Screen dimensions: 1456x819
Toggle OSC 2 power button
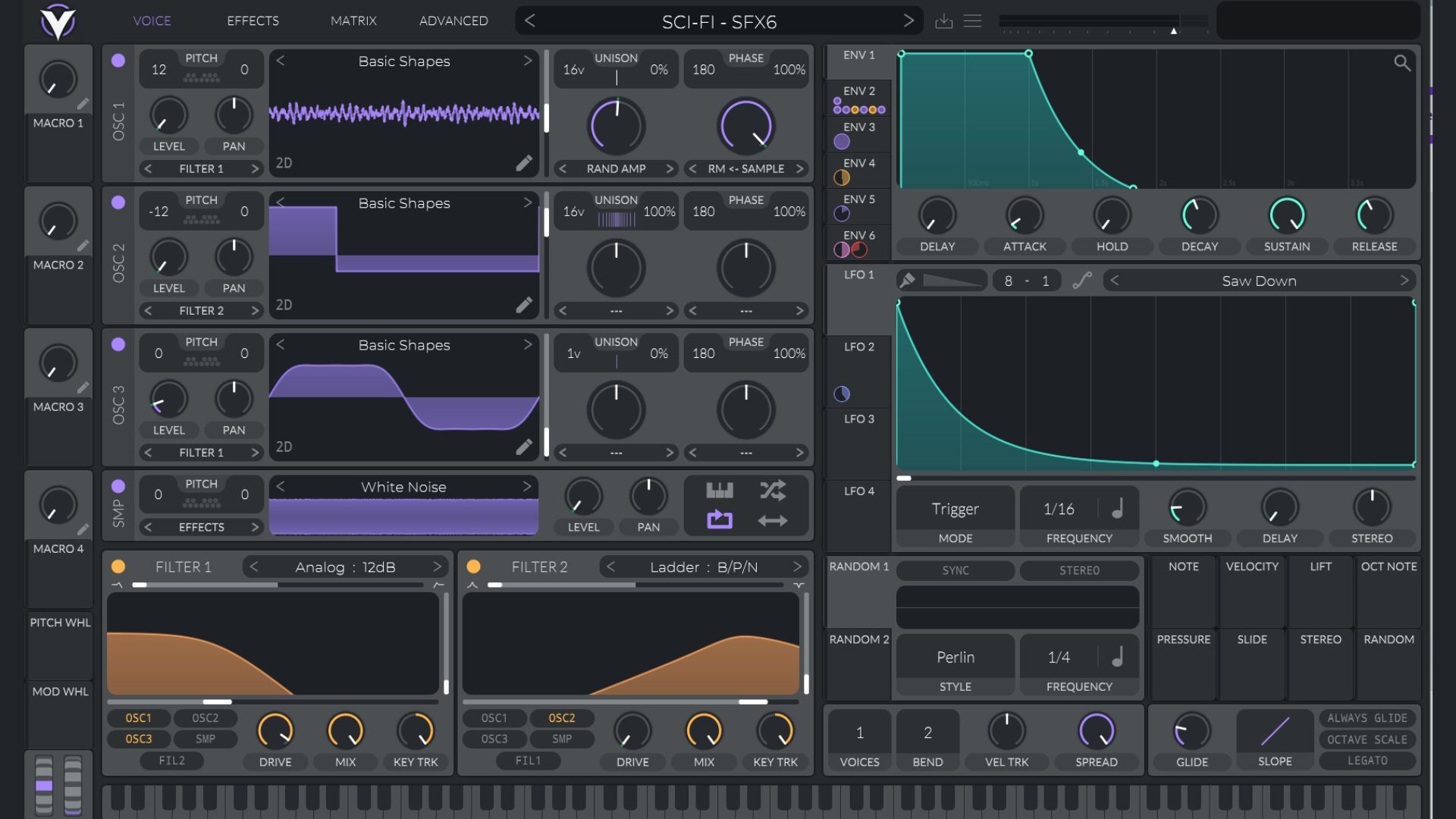point(118,202)
